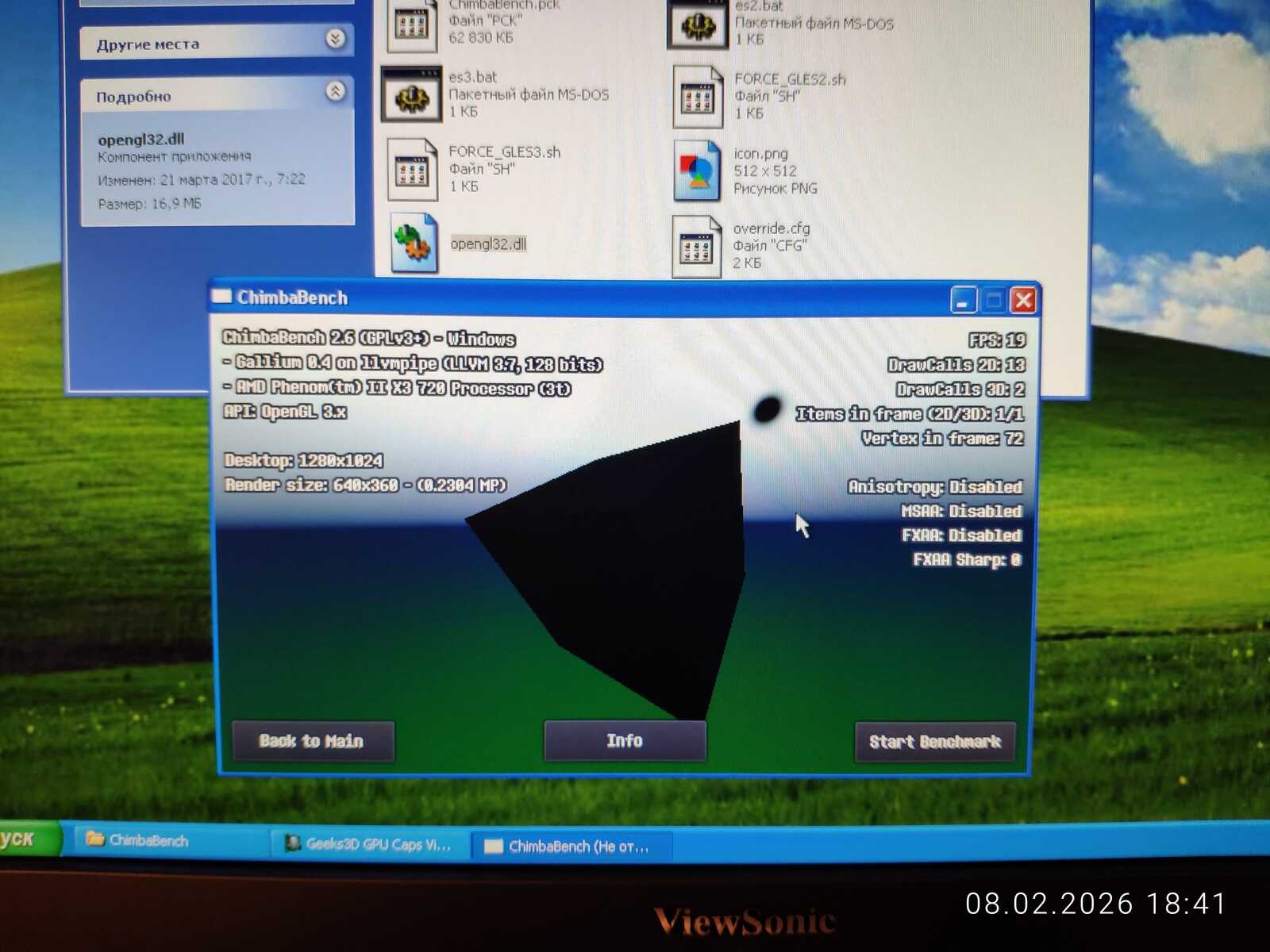Select the FORCE_GLES3.sh file icon
This screenshot has height=952, width=1270.
[412, 169]
